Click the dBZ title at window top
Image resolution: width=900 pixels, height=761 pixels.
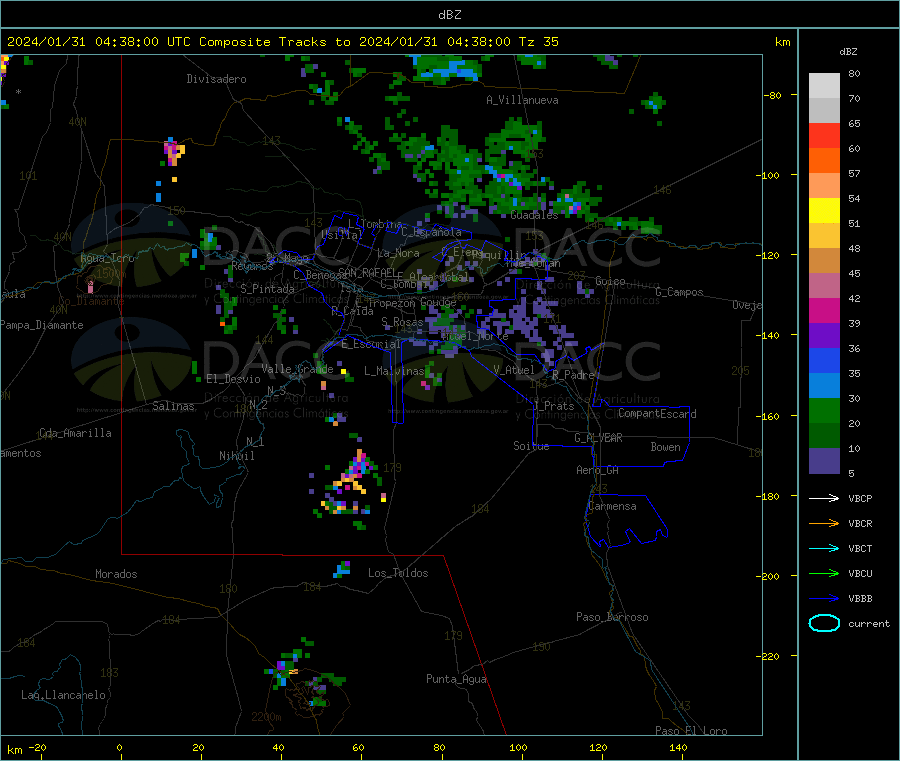(449, 15)
